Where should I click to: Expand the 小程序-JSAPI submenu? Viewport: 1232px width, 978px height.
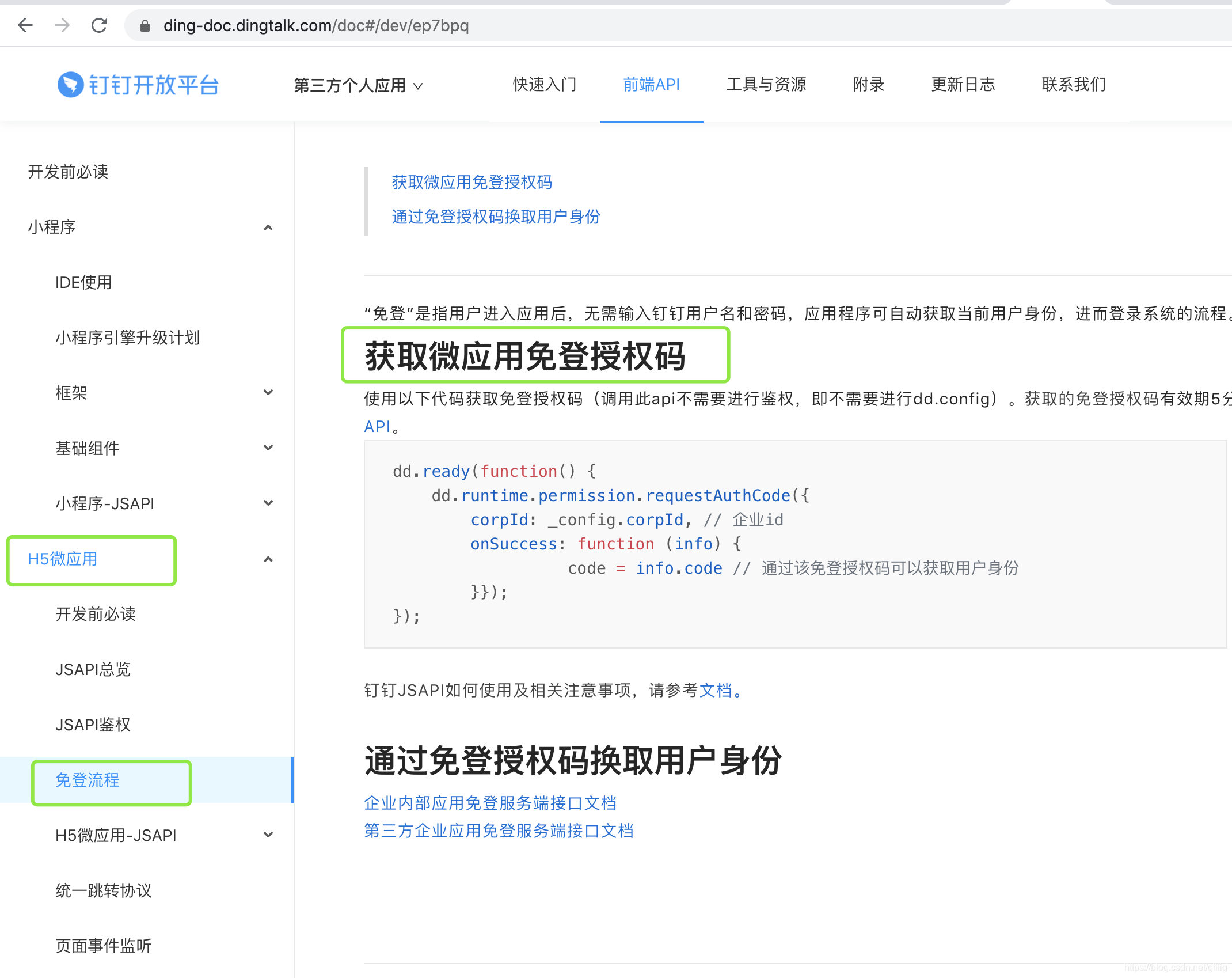(x=268, y=503)
